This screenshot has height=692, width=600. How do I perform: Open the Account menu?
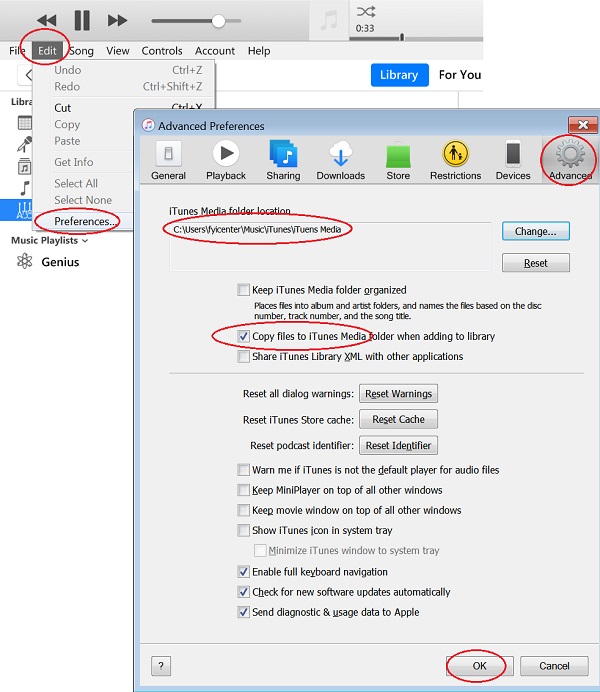pyautogui.click(x=215, y=51)
